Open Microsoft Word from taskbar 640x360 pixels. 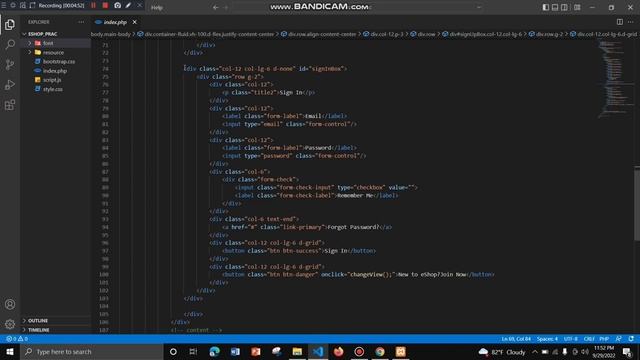(x=235, y=351)
